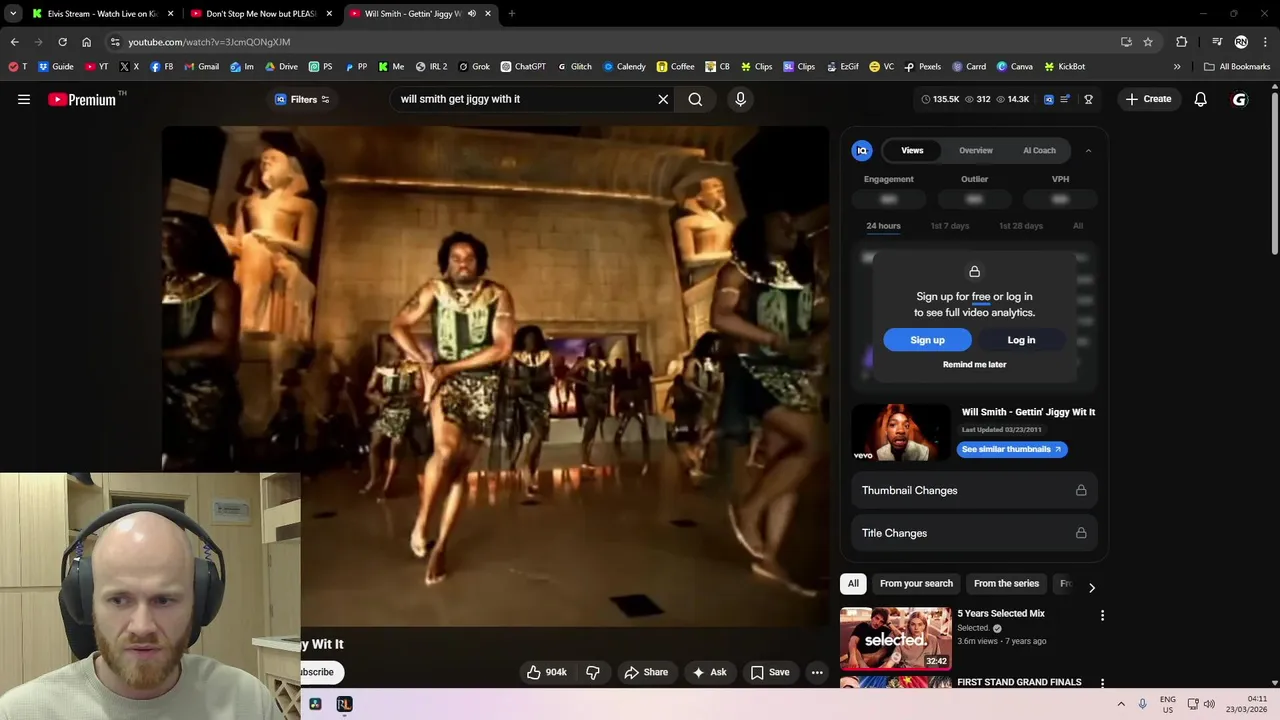
Task: Collapse the vidIQ panel chevron
Action: coord(1088,151)
